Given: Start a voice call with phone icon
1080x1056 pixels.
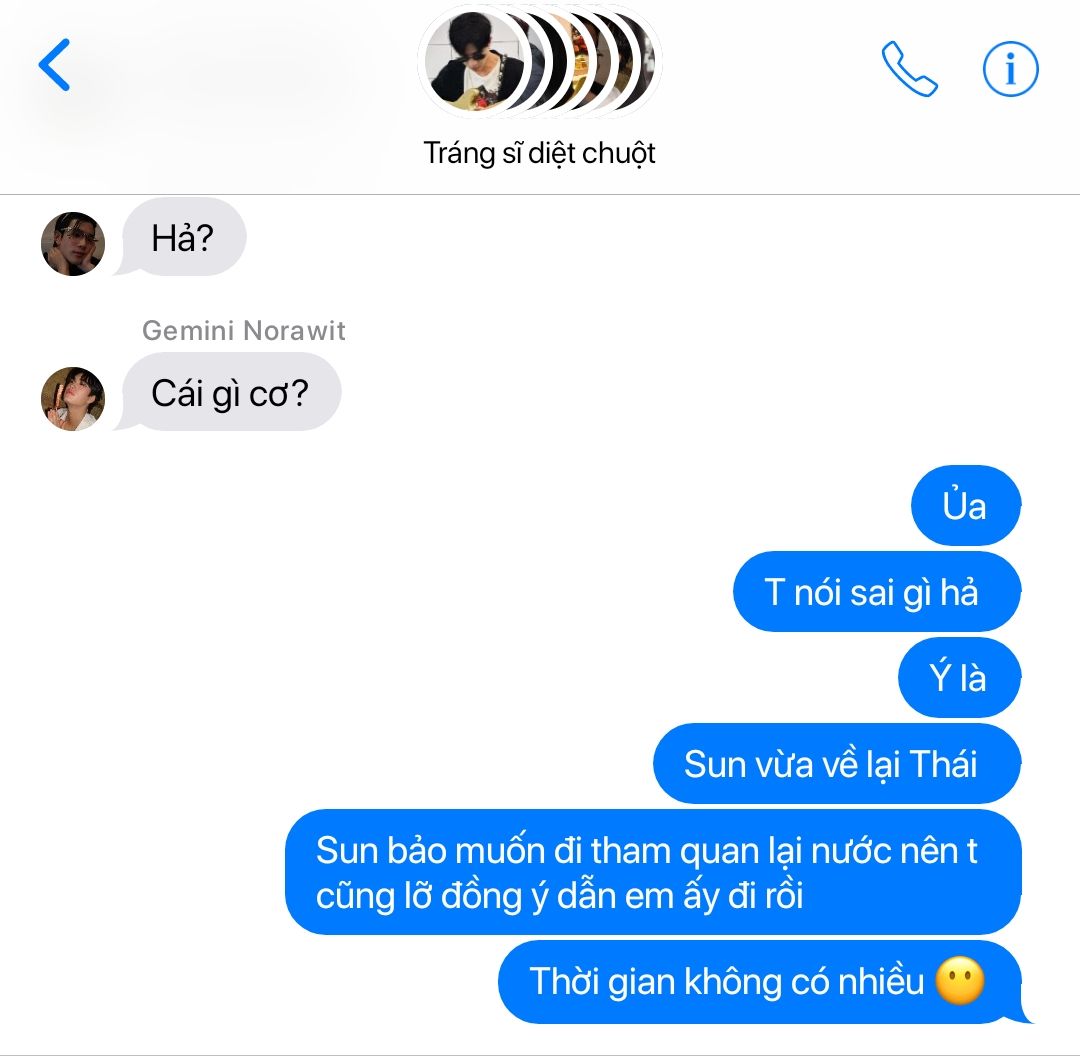Looking at the screenshot, I should [x=909, y=69].
